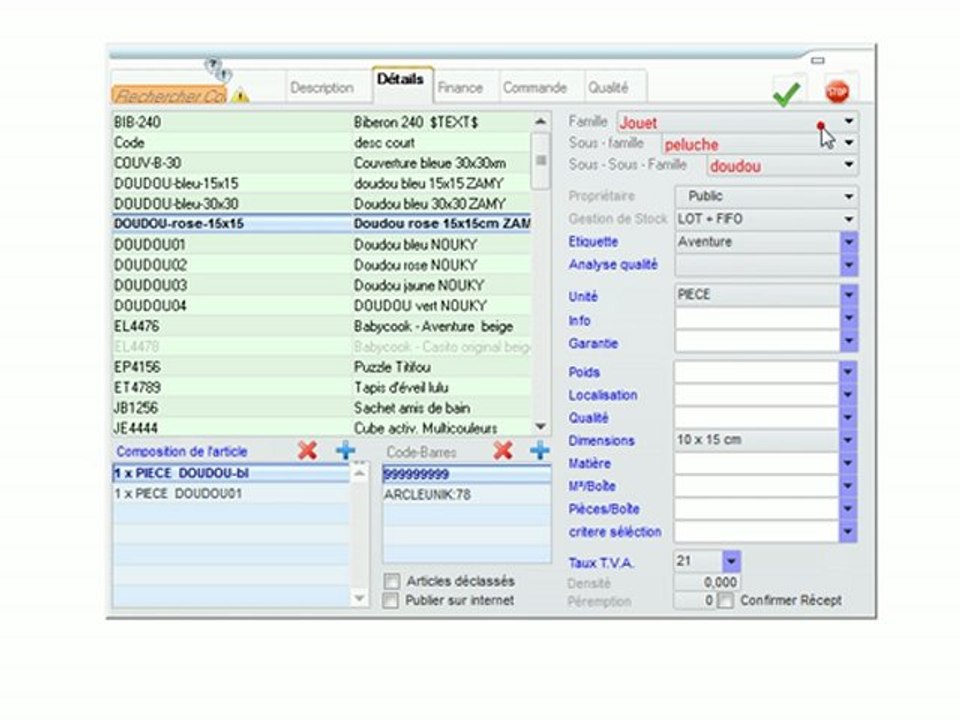Add composition item with blue plus
Image resolution: width=960 pixels, height=720 pixels.
pyautogui.click(x=346, y=451)
